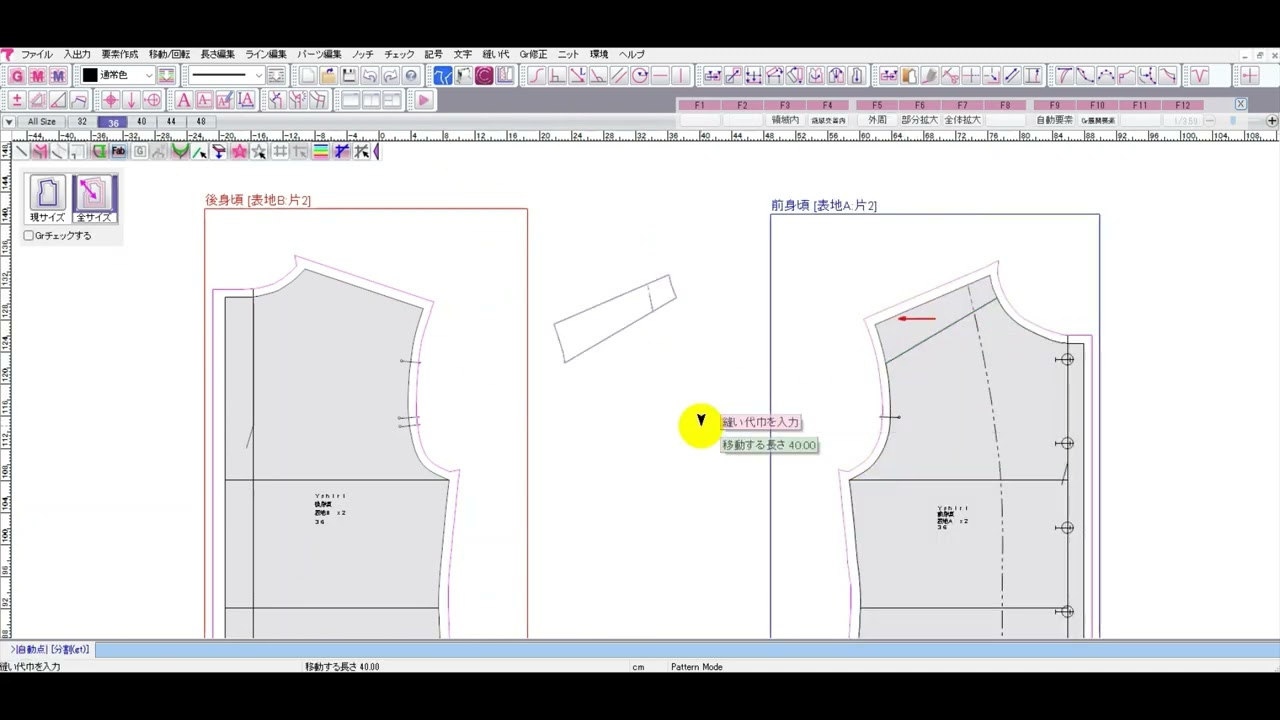Click the pink star icon
This screenshot has height=720, width=1280.
point(240,152)
